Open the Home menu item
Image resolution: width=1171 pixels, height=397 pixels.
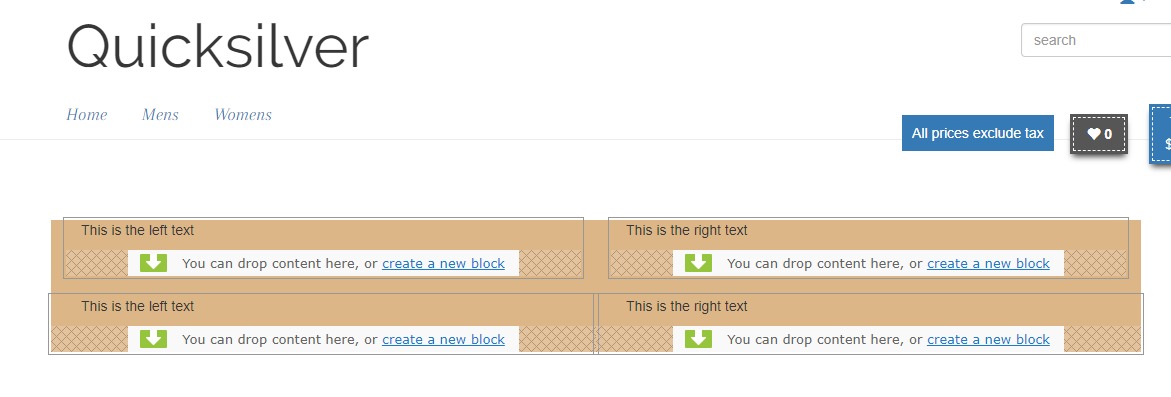(x=87, y=115)
